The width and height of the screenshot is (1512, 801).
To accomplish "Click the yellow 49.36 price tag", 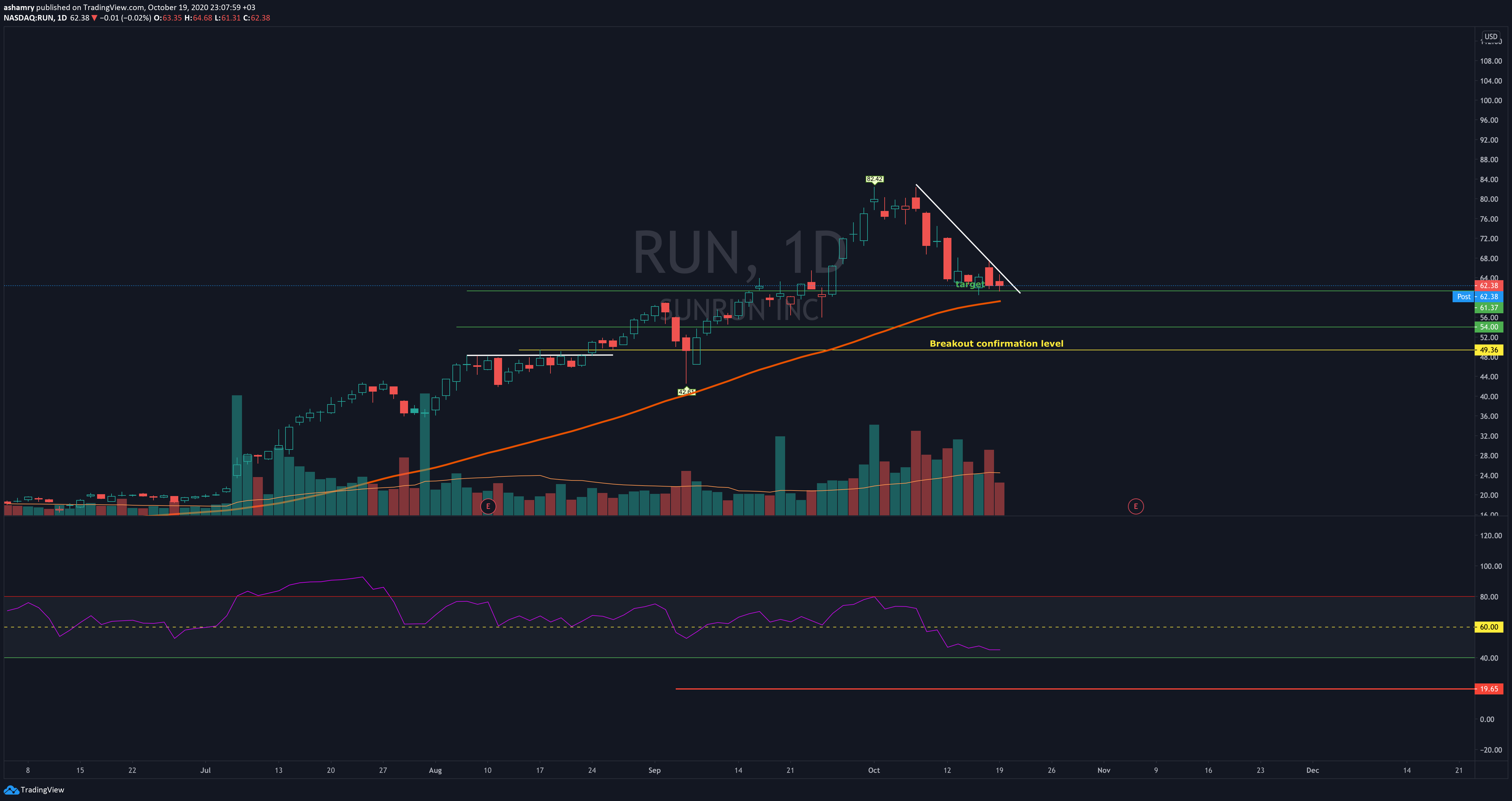I will pos(1488,350).
